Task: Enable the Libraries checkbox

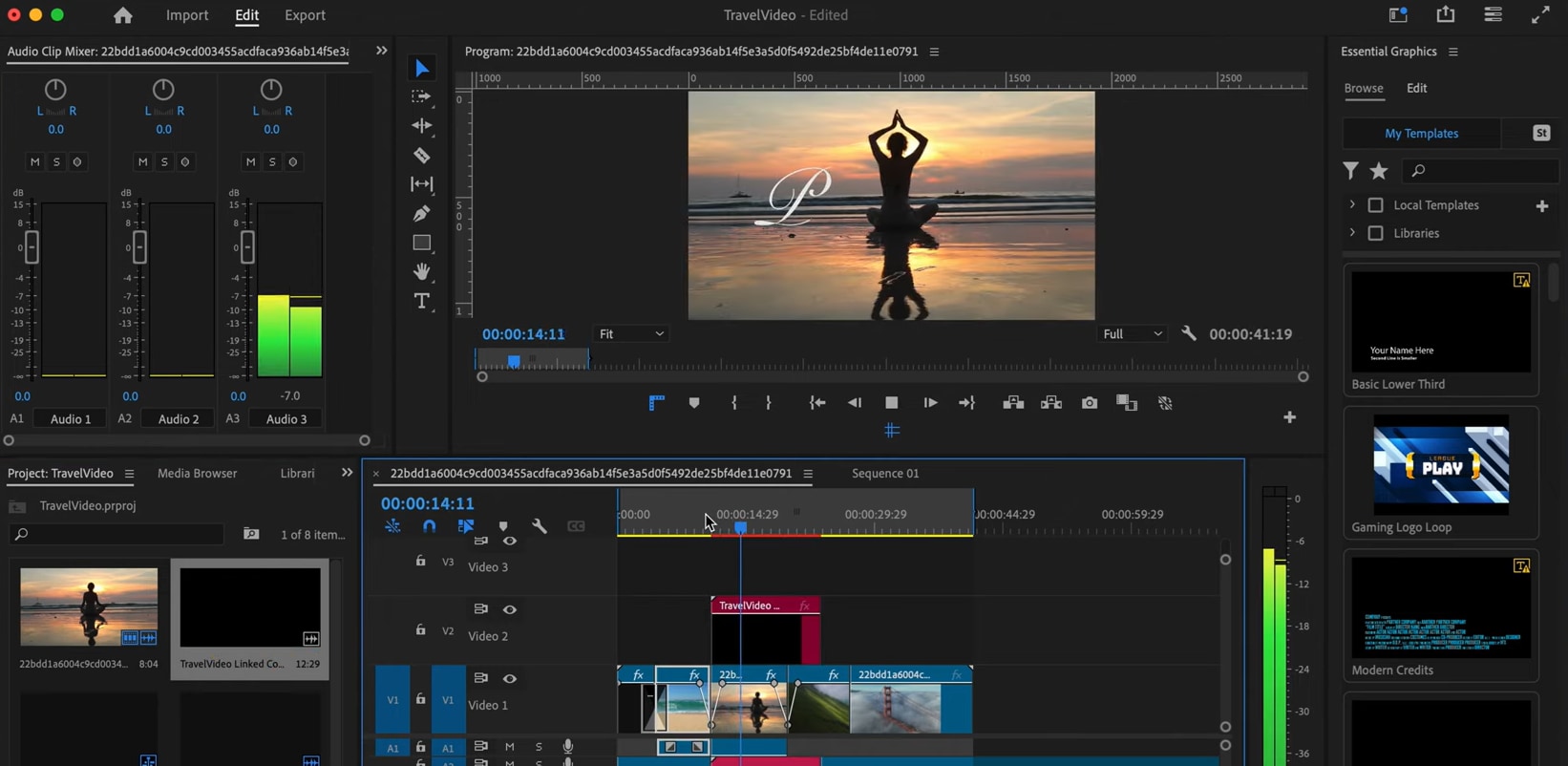Action: tap(1375, 233)
